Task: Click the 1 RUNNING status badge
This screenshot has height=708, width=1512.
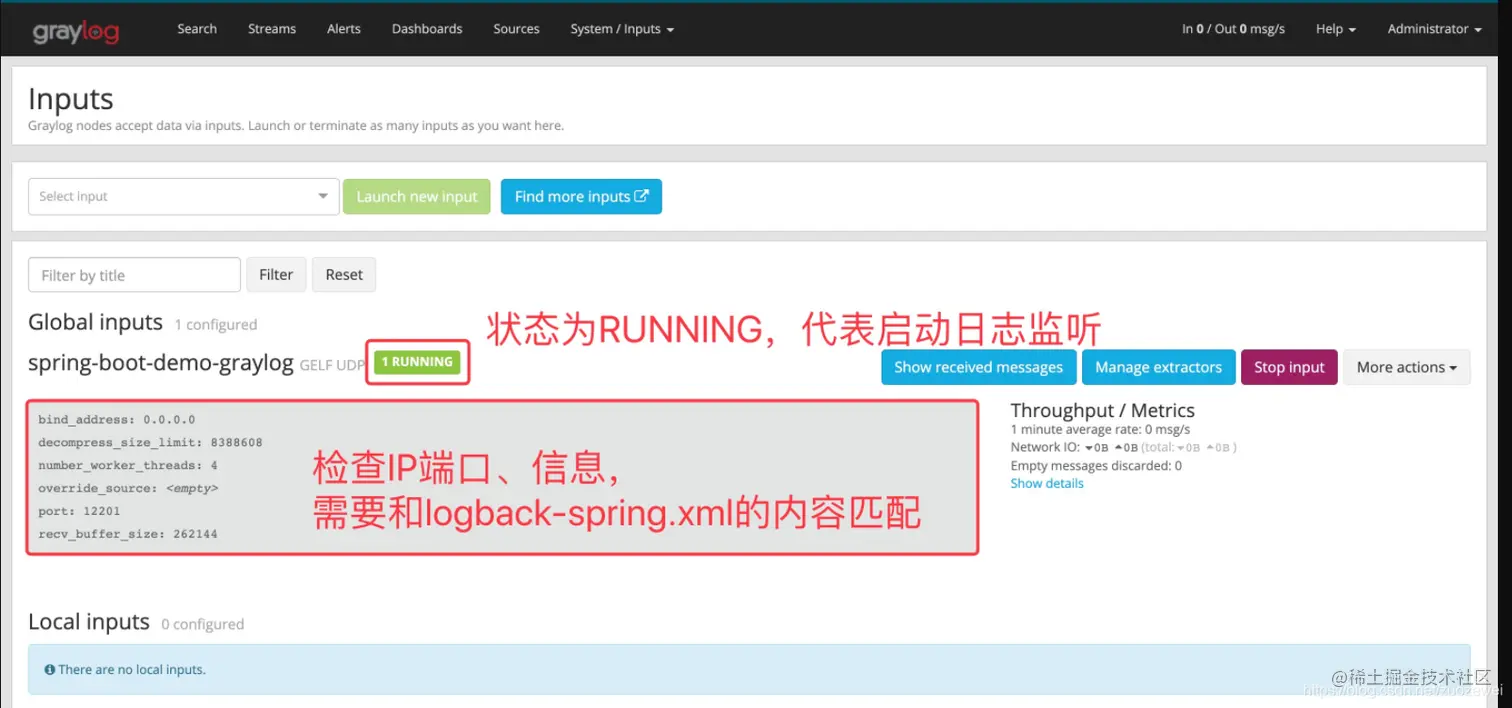Action: click(417, 362)
